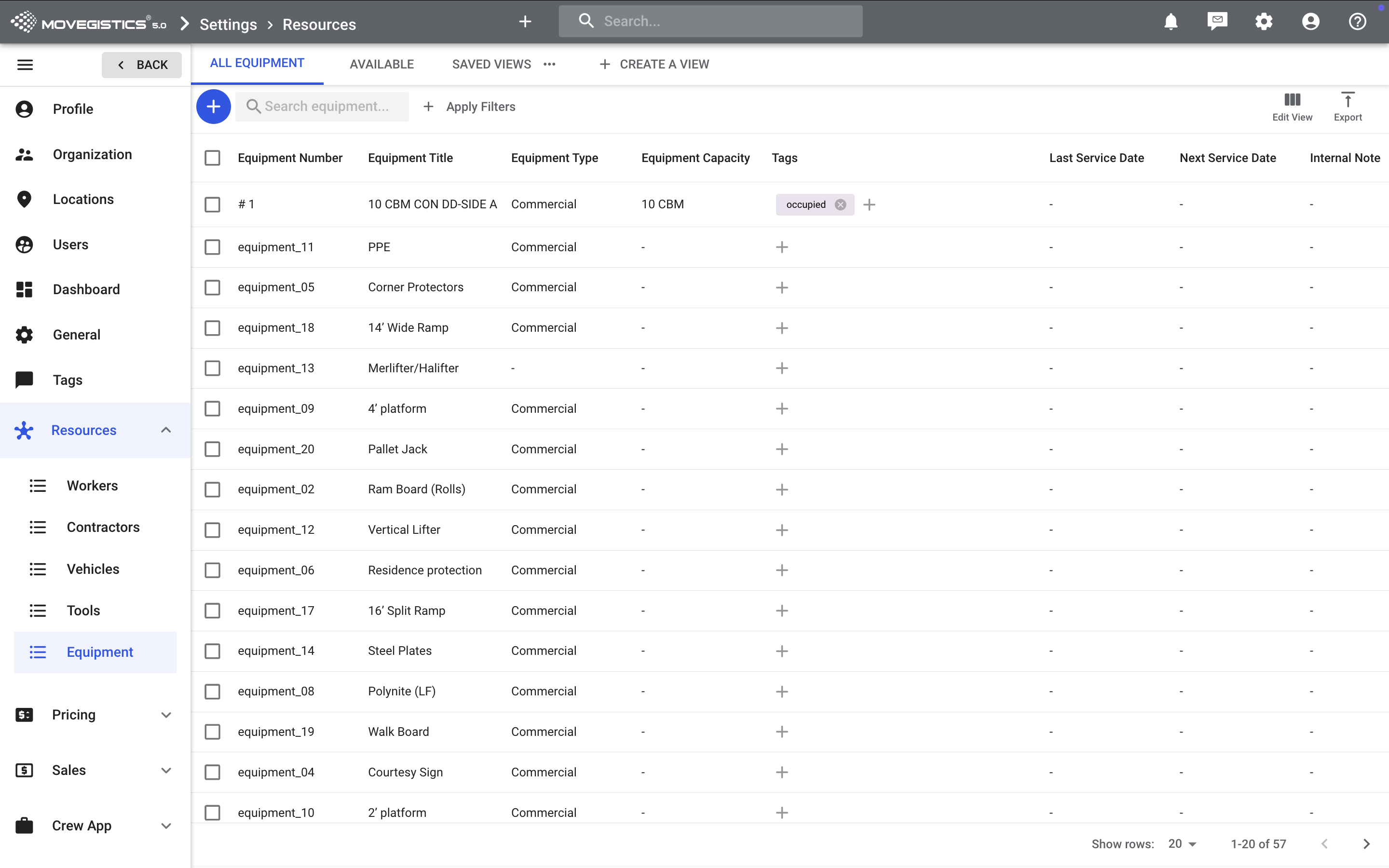Click the Back button

click(142, 65)
